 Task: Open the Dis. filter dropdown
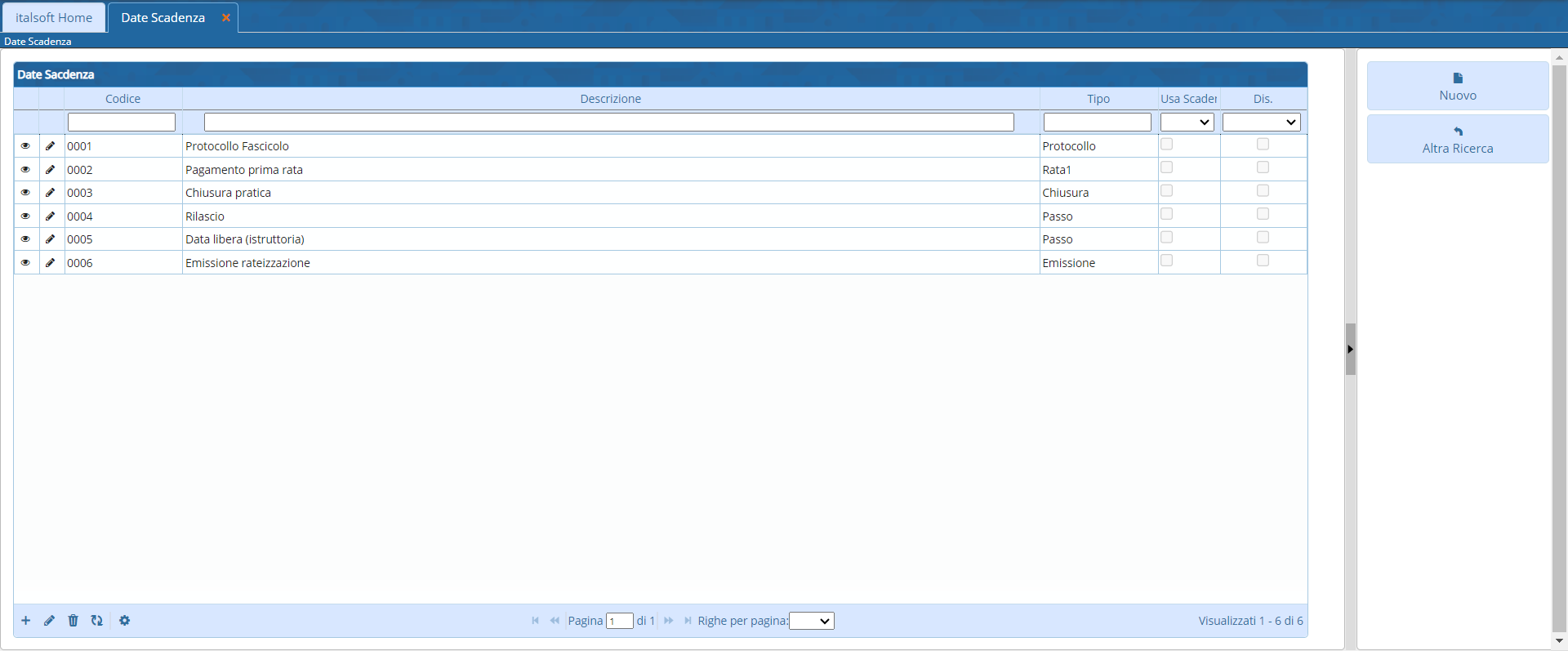tap(1261, 123)
